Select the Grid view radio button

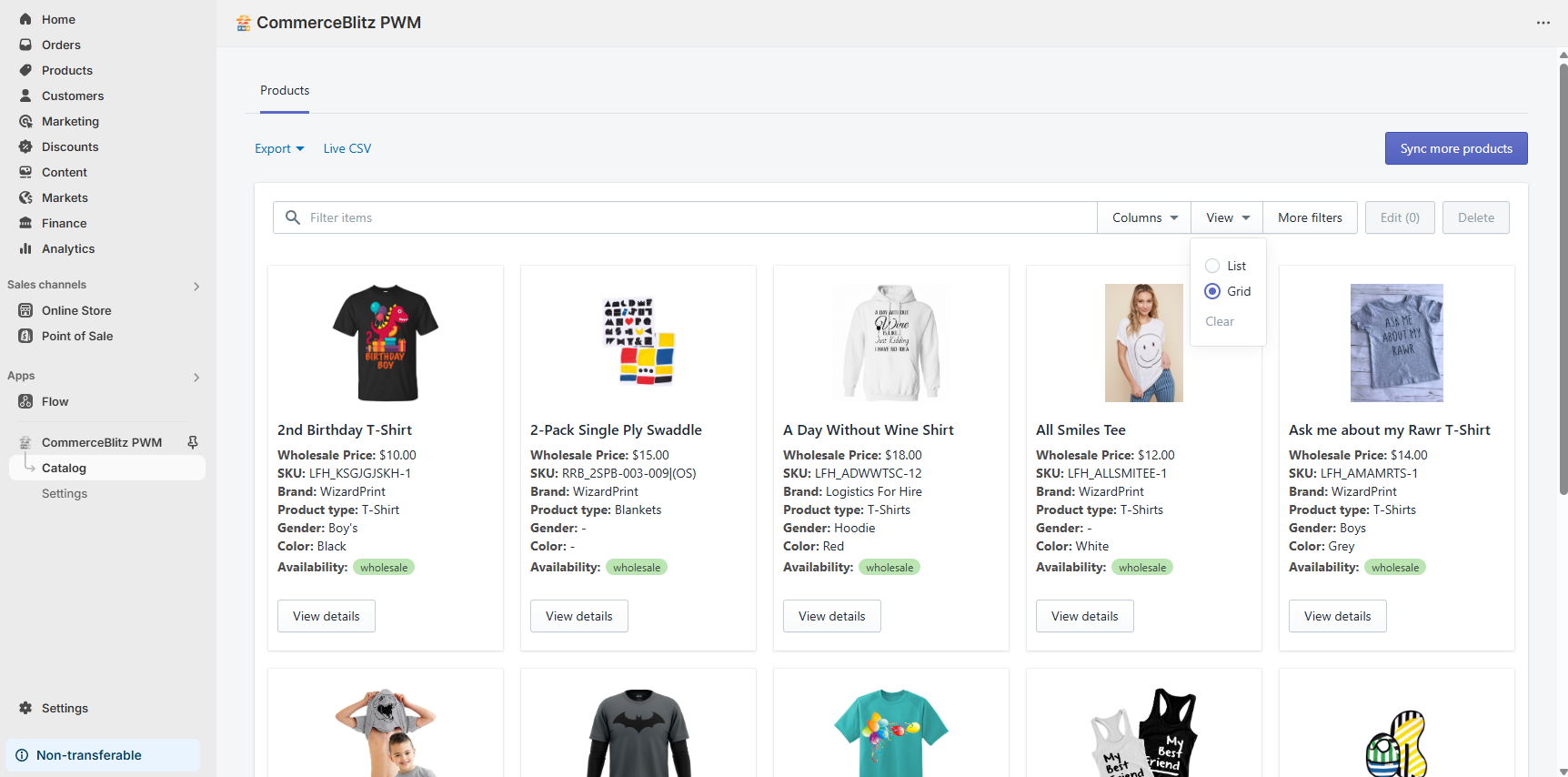pos(1212,291)
